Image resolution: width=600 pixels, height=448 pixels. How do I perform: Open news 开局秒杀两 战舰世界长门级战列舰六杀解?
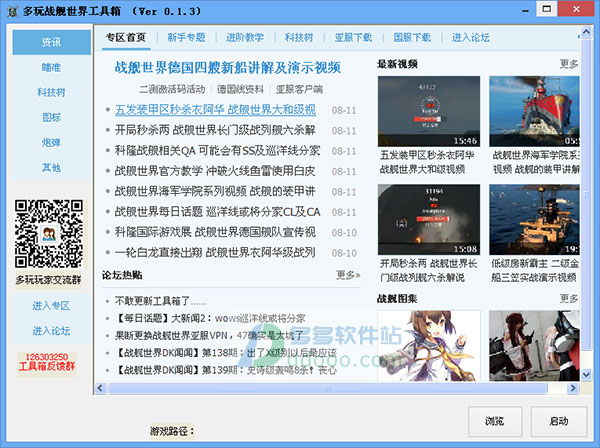click(x=215, y=130)
